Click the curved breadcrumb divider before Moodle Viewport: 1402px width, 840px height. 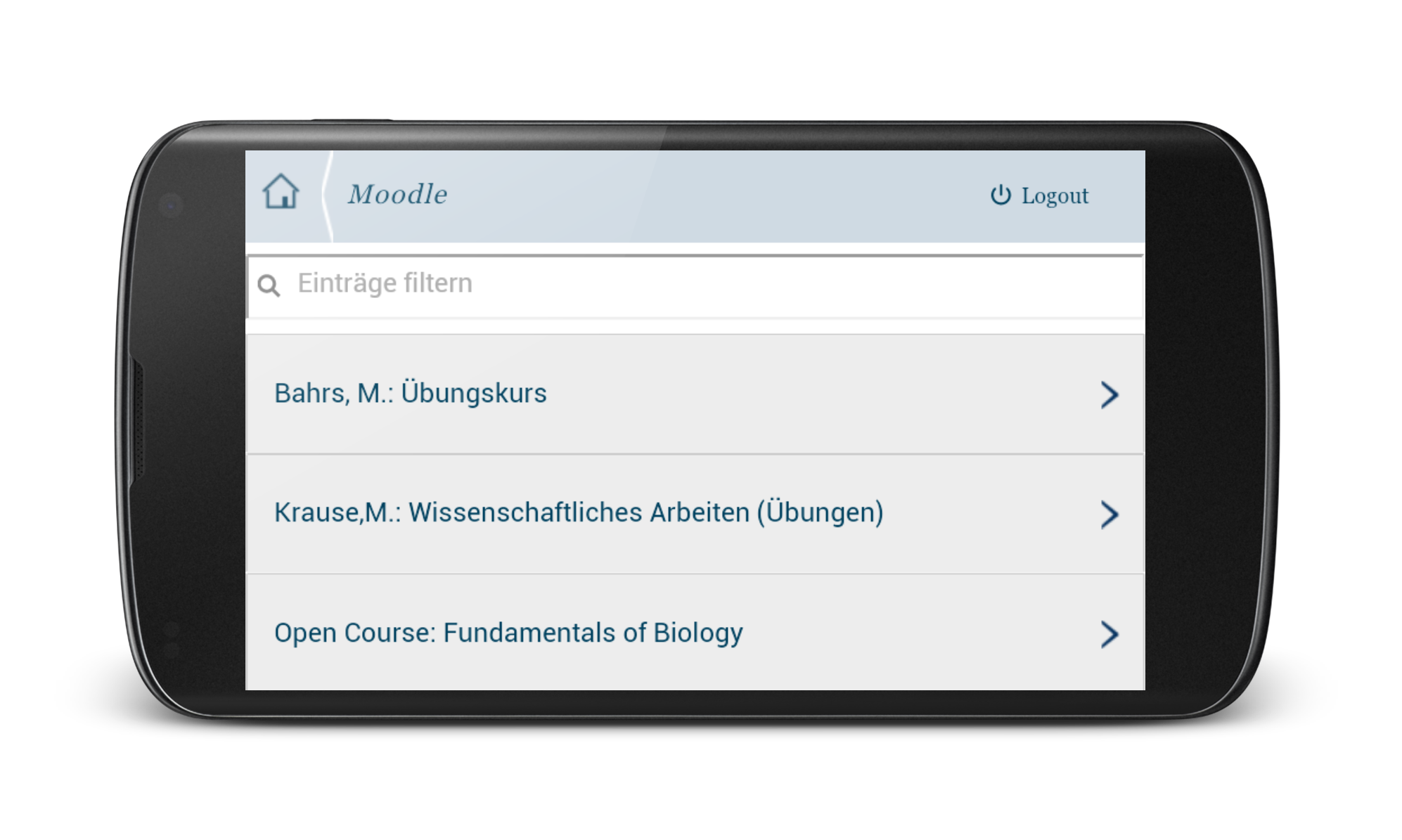point(326,196)
